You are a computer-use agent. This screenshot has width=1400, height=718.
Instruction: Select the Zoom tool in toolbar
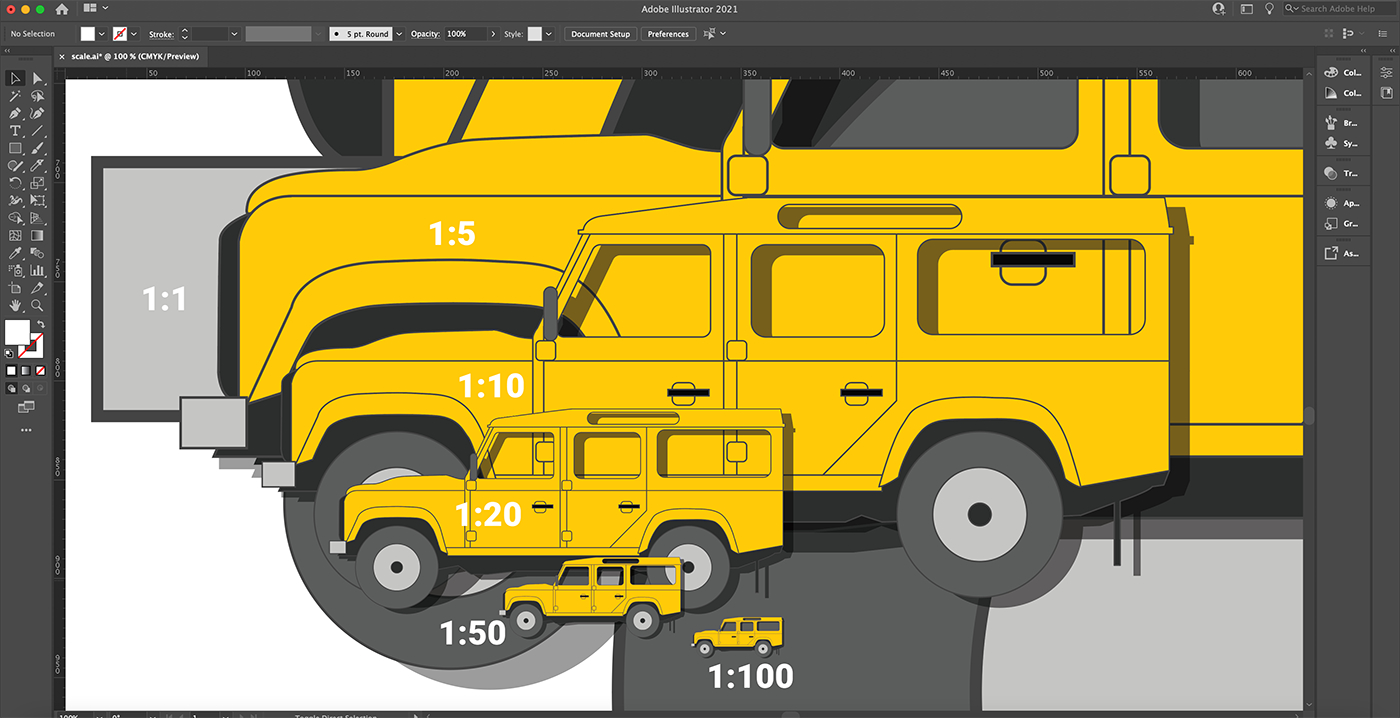pyautogui.click(x=37, y=305)
